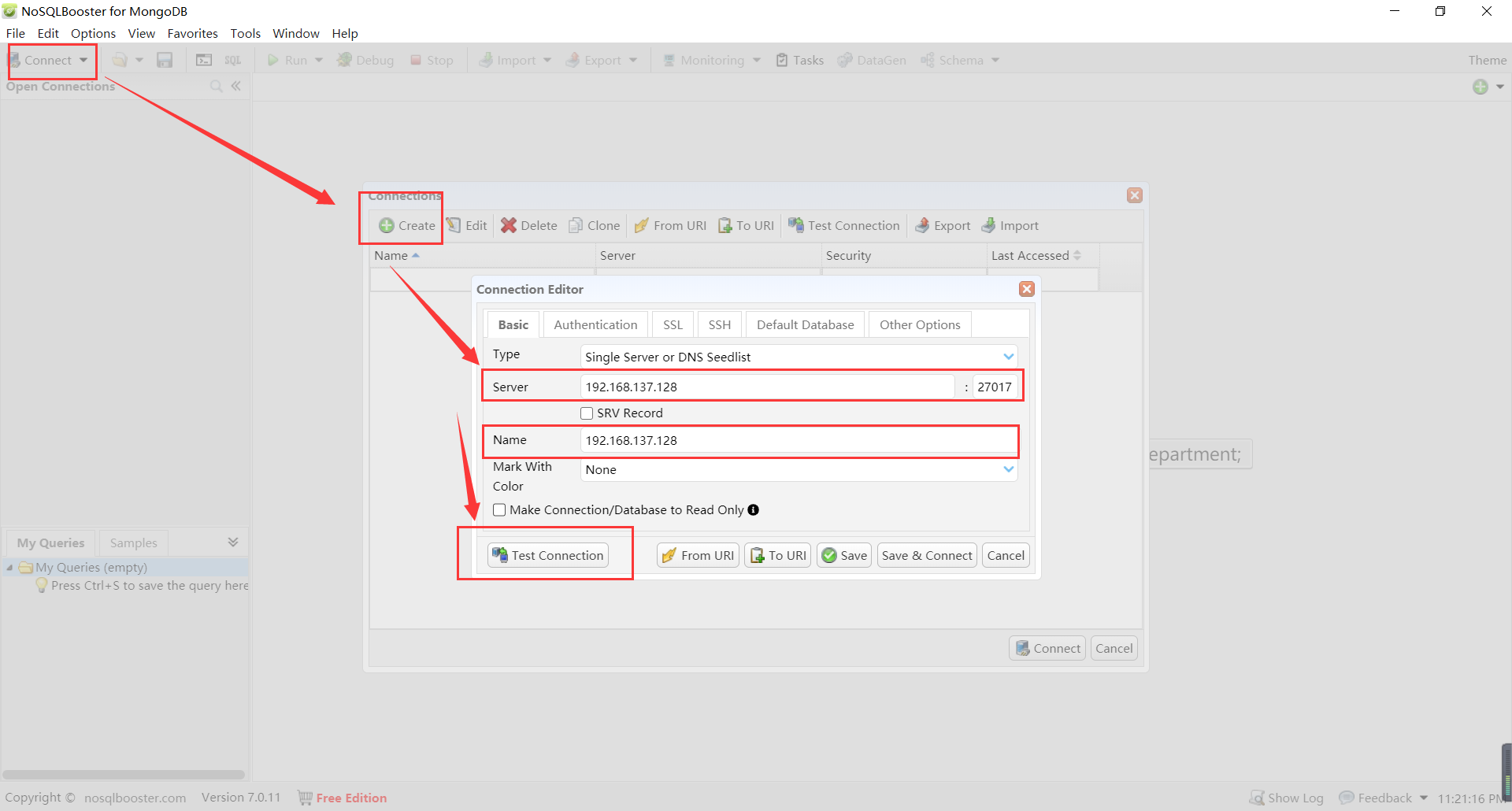Click the Delete connection red X
The image size is (1512, 811).
tap(509, 225)
